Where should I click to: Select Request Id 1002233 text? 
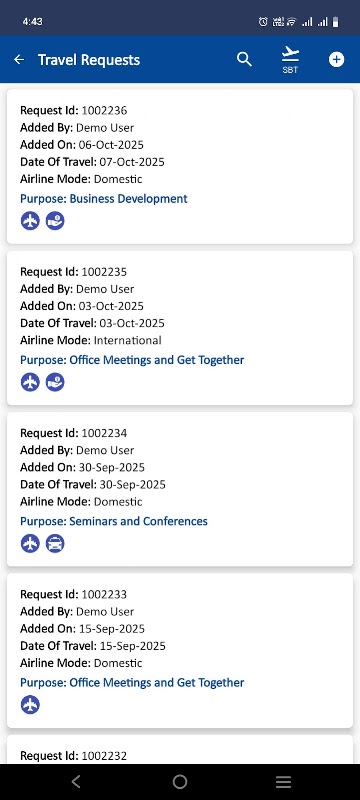click(73, 594)
